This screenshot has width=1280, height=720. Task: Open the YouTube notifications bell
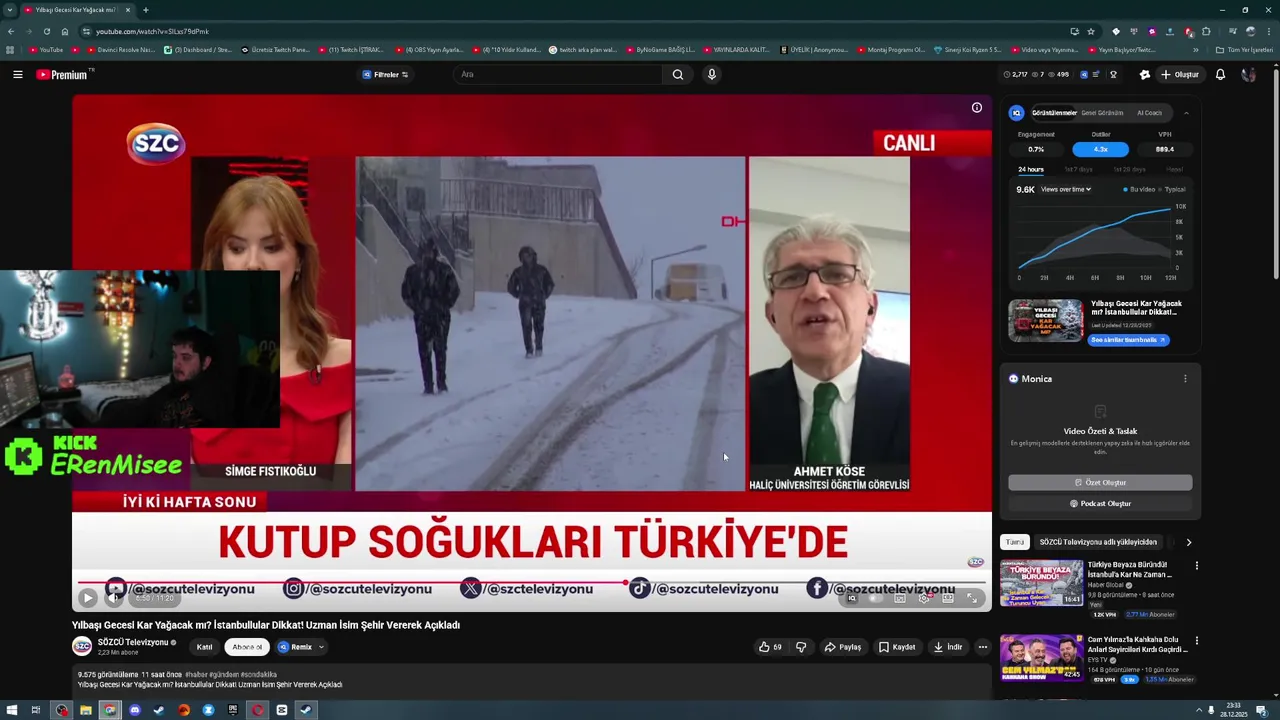coord(1220,74)
